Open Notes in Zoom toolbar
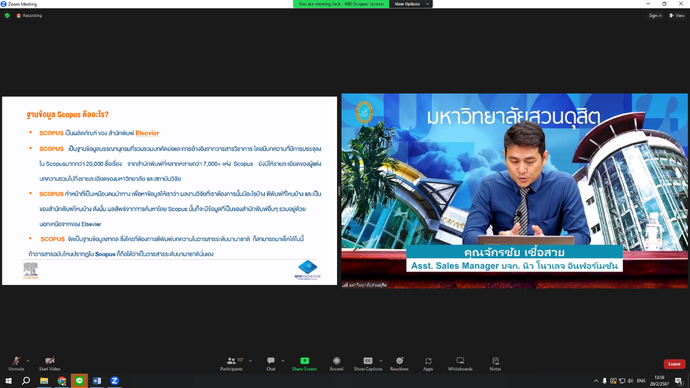The height and width of the screenshot is (388, 690). [495, 363]
